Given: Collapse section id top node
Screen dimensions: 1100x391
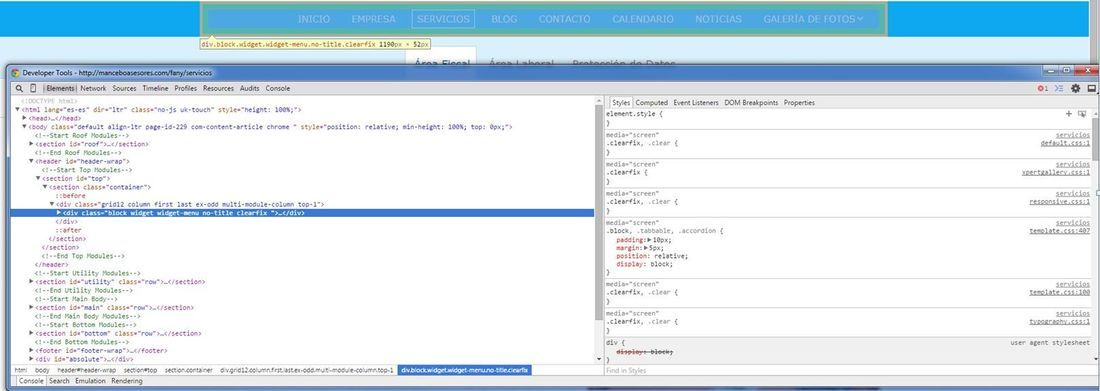Looking at the screenshot, I should tap(38, 178).
